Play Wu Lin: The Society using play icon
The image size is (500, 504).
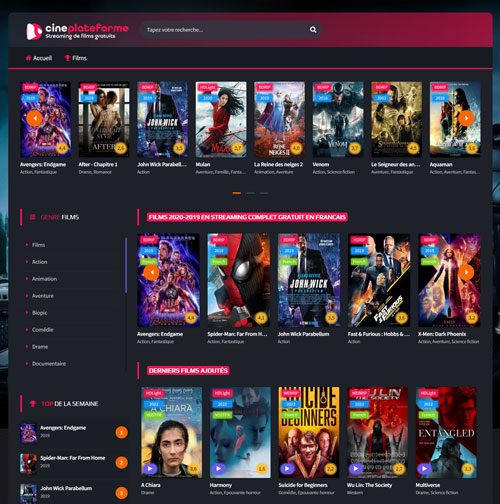coord(356,468)
